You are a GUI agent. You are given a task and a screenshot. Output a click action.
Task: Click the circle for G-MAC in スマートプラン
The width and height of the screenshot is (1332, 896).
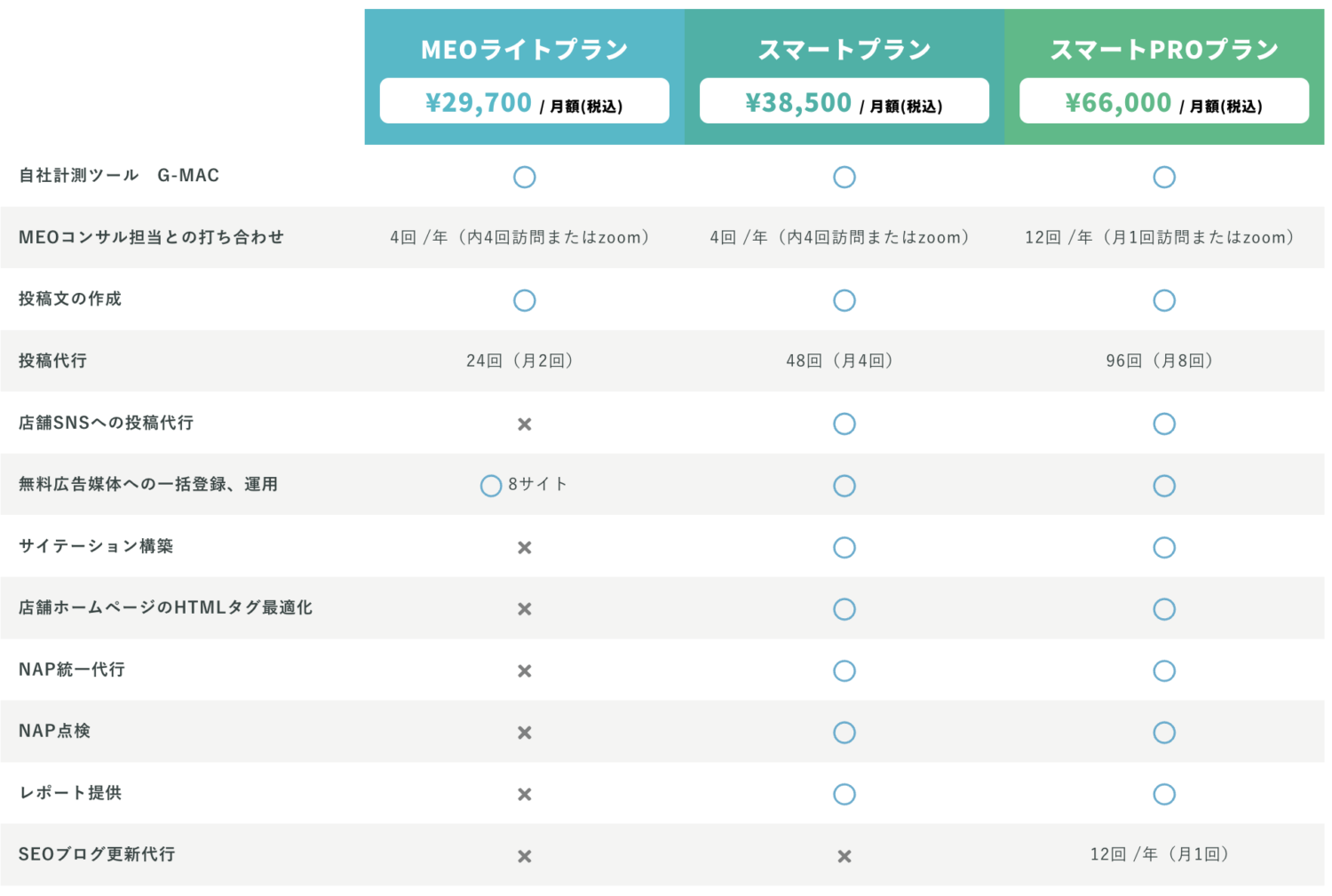pos(844,177)
